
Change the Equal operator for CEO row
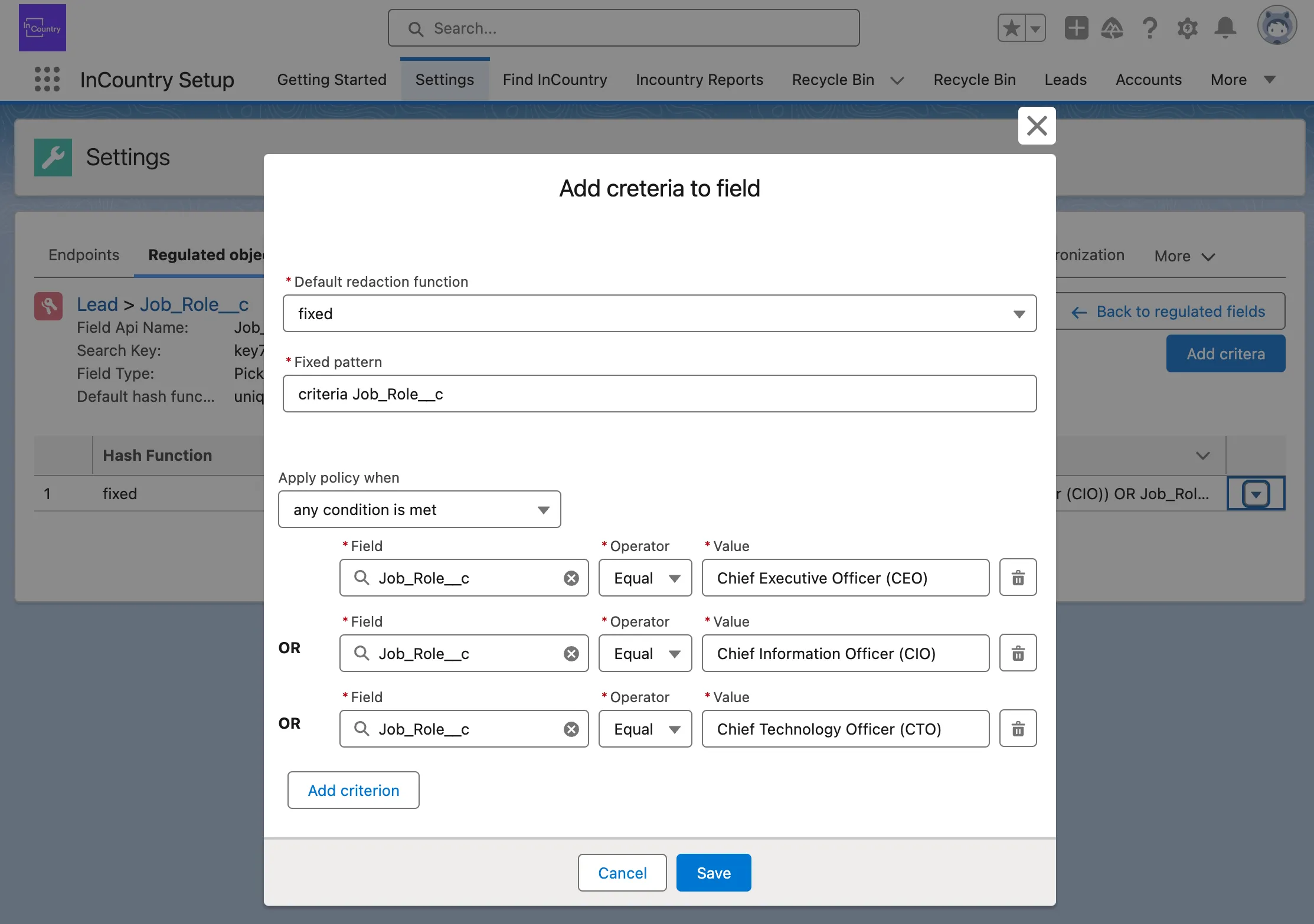[645, 578]
